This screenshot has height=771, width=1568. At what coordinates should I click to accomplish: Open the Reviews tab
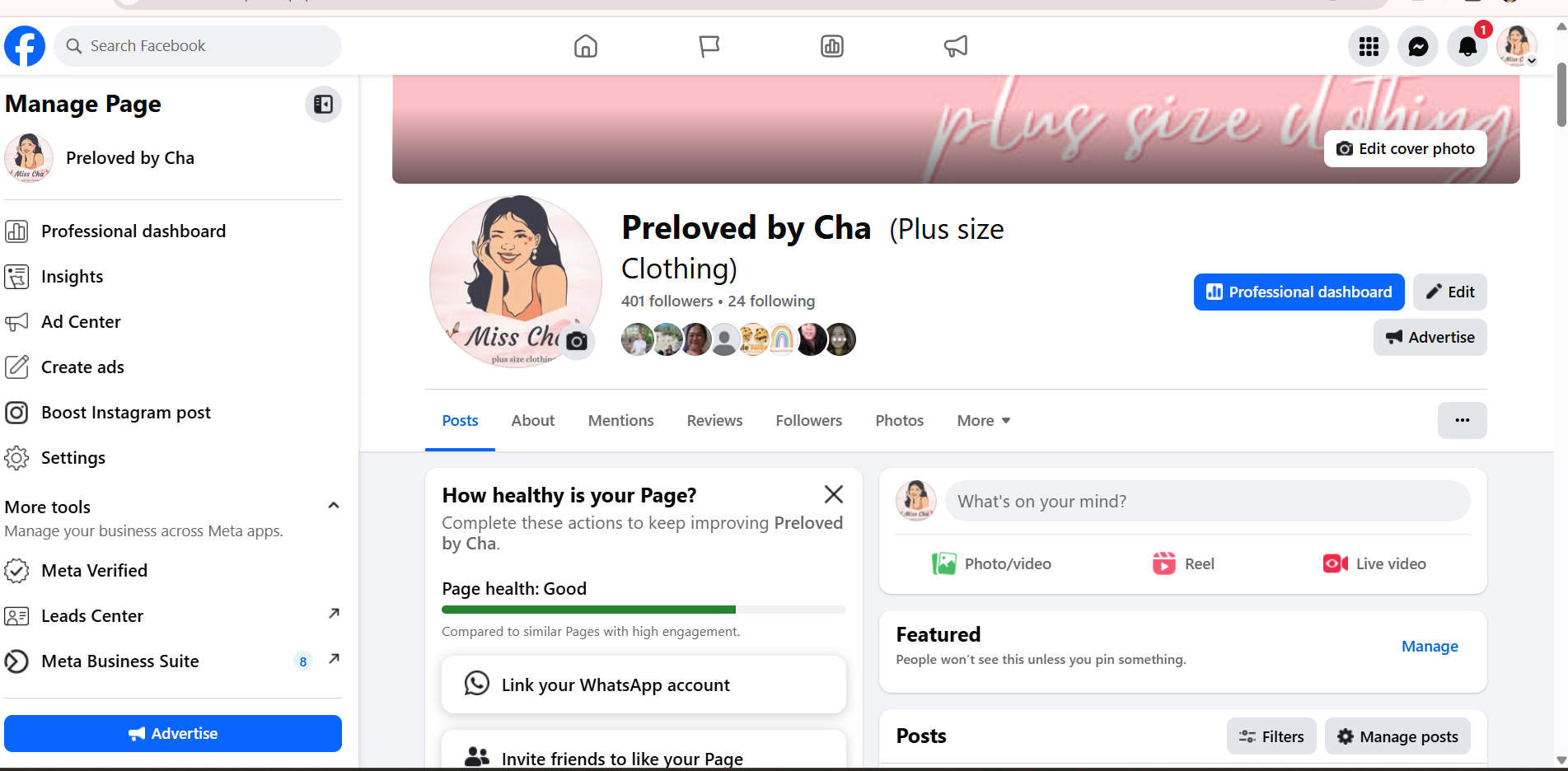[x=714, y=421]
